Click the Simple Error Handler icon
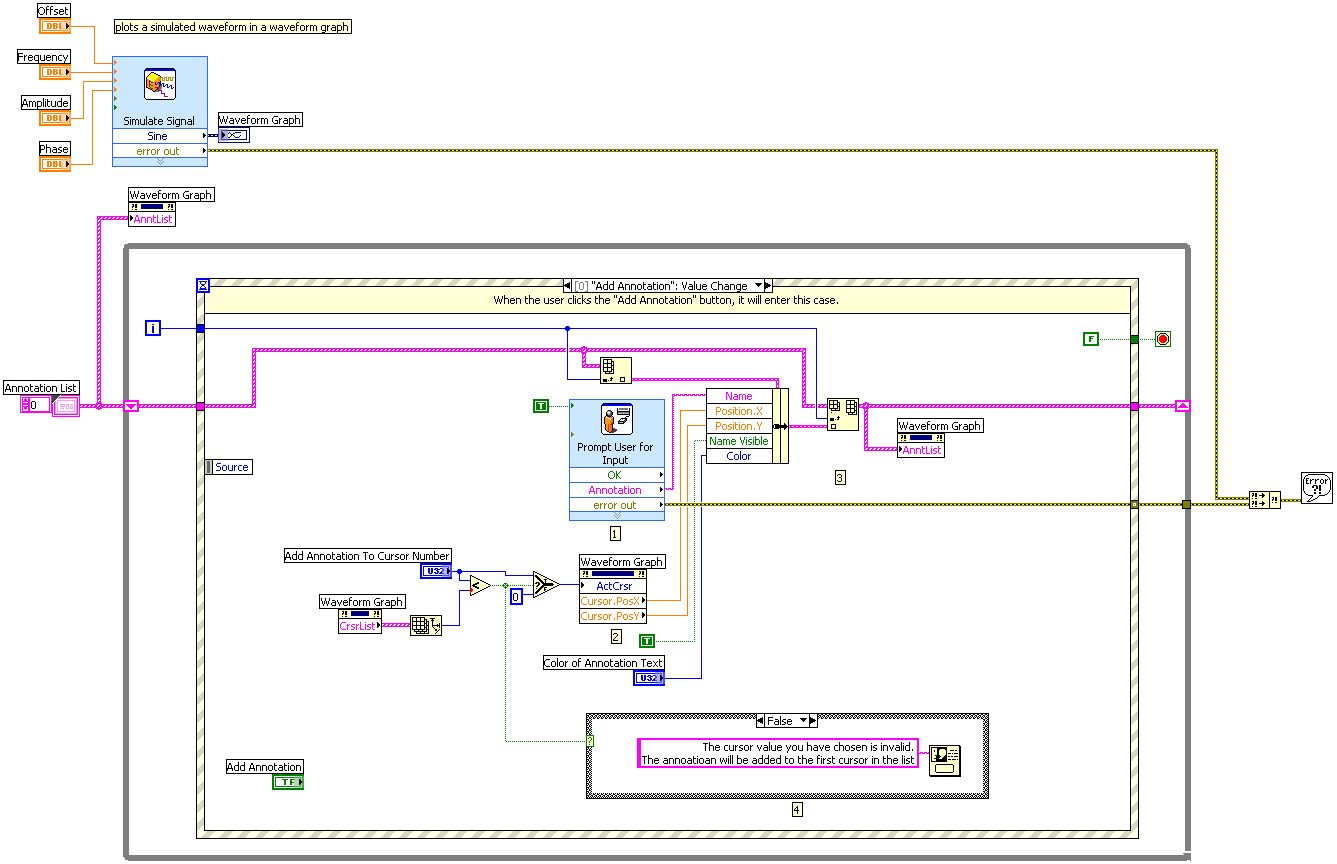Image resolution: width=1337 pixels, height=864 pixels. (1317, 487)
